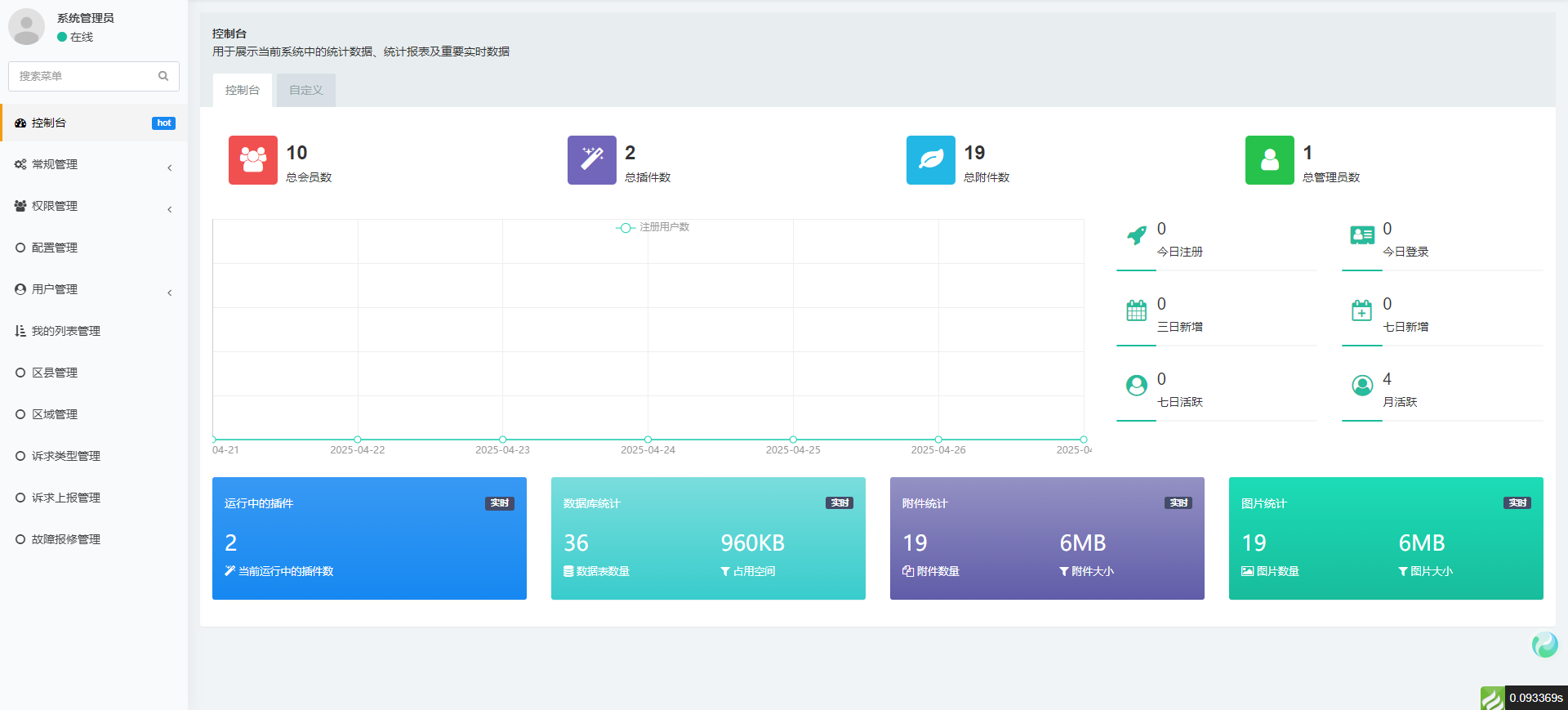Click the system administrator avatar
Image resolution: width=1568 pixels, height=710 pixels.
point(26,27)
